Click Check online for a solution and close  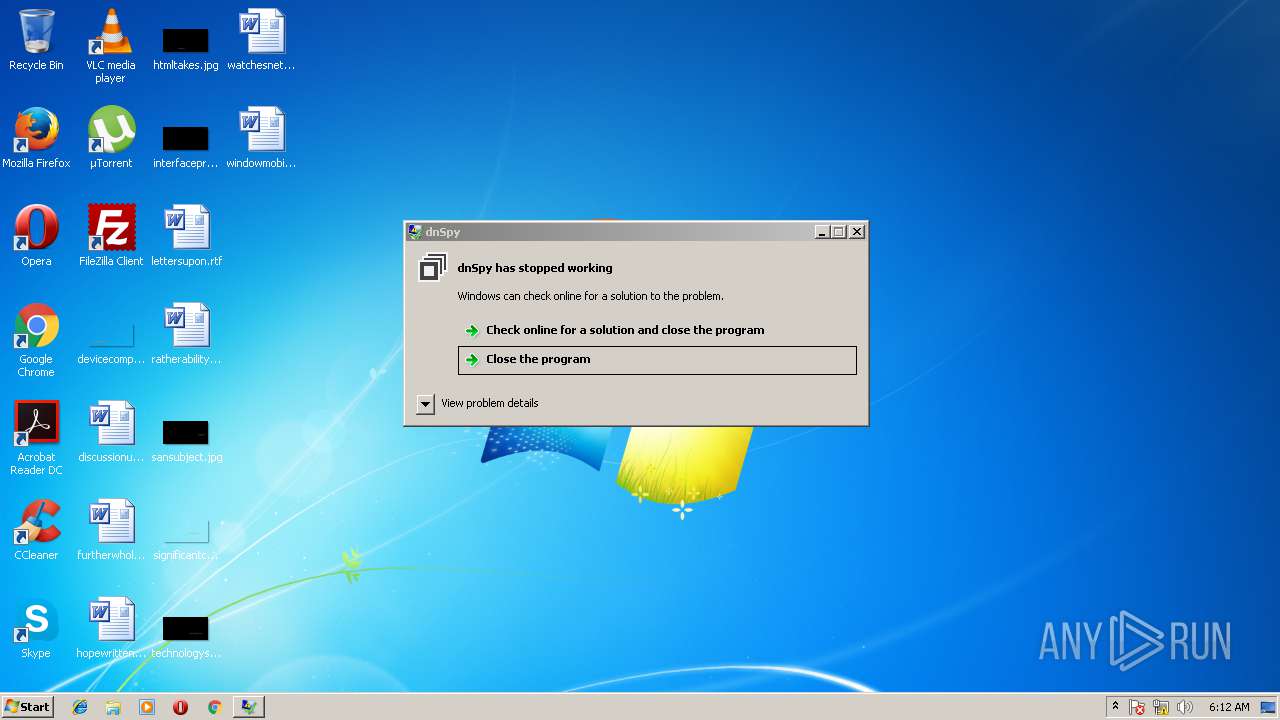pos(657,330)
